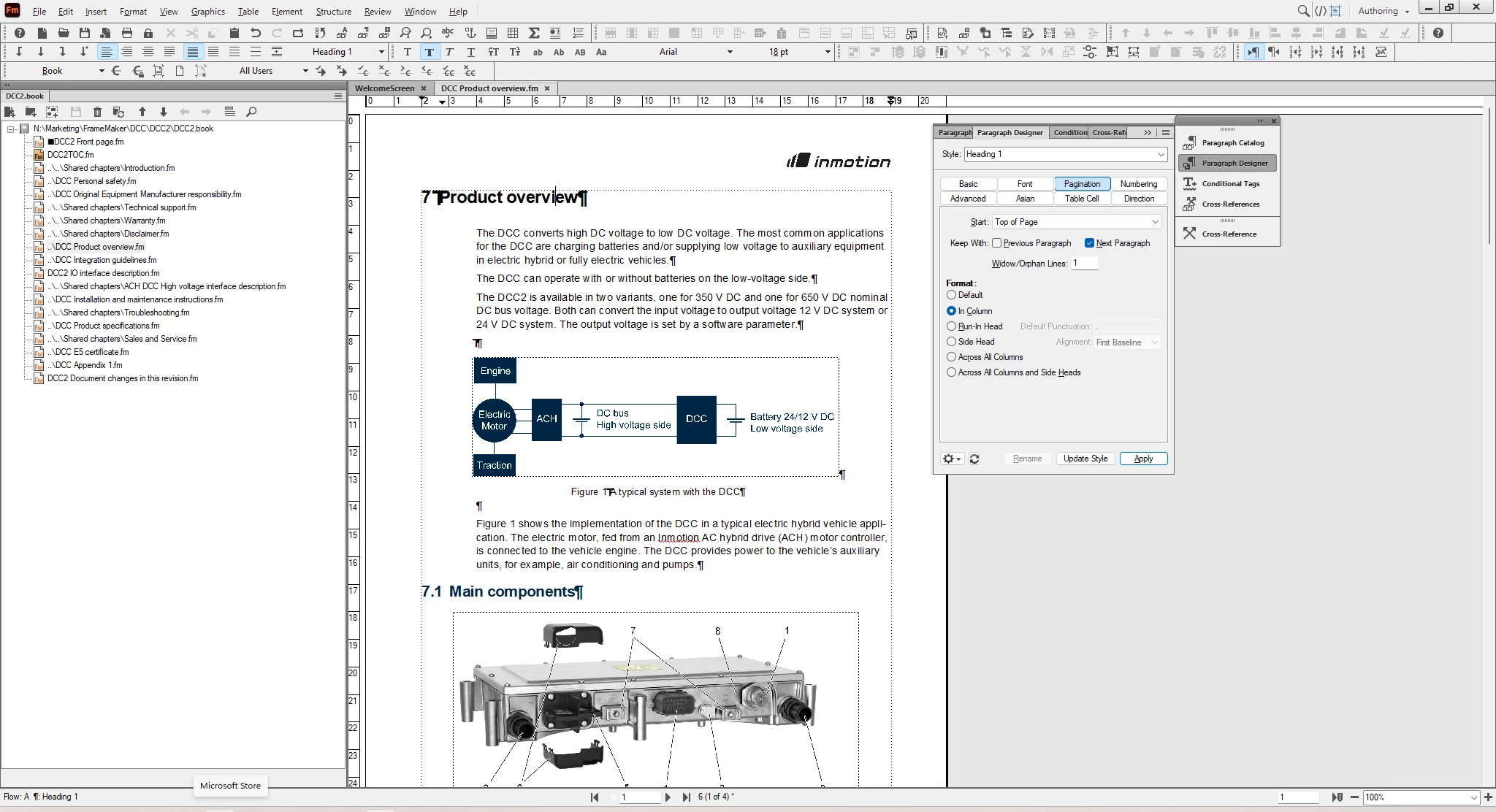Click the Insert Anchored Frame anchor icon
1496x812 pixels.
[470, 33]
